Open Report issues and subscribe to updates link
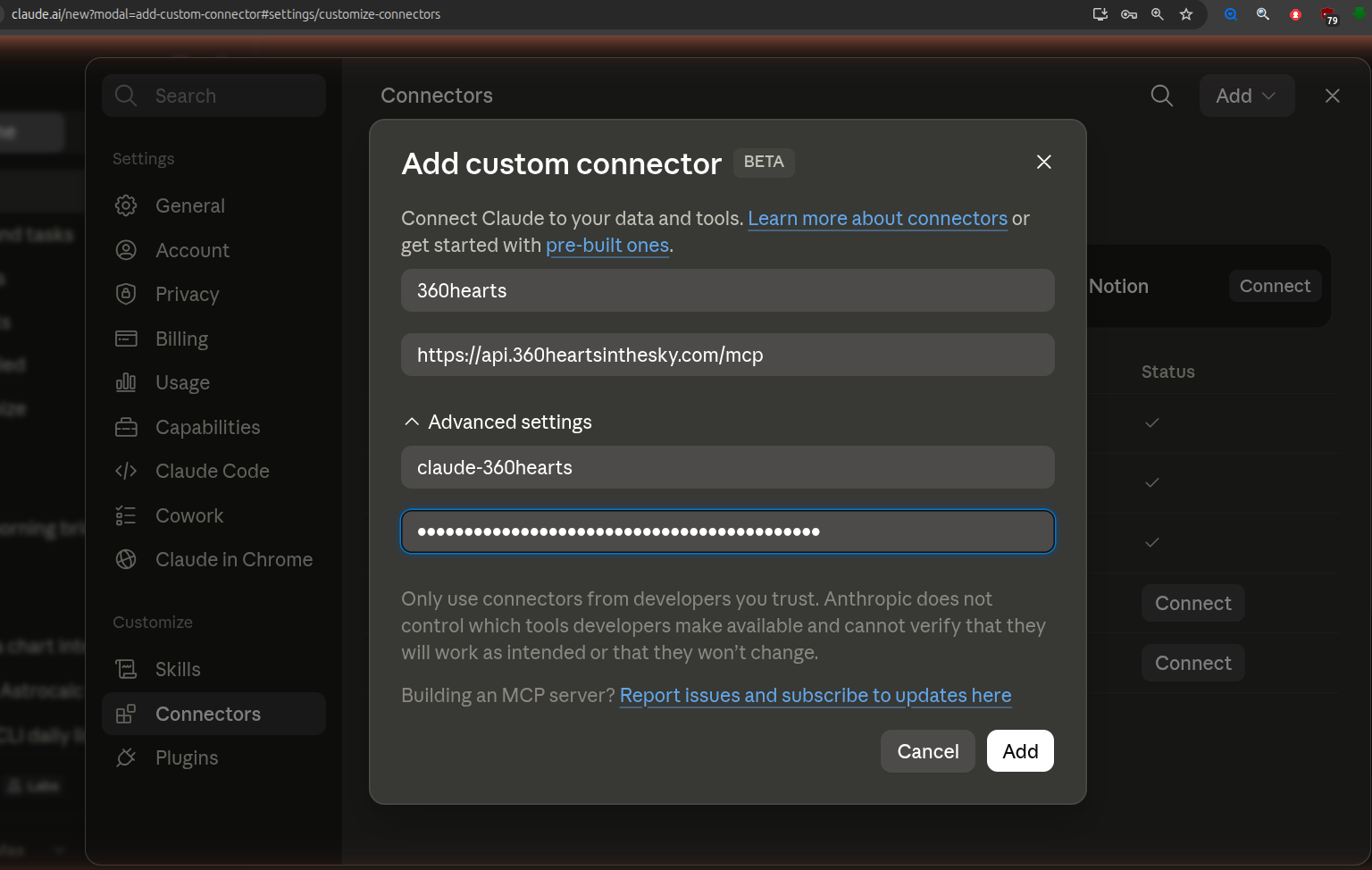The image size is (1372, 870). point(816,696)
